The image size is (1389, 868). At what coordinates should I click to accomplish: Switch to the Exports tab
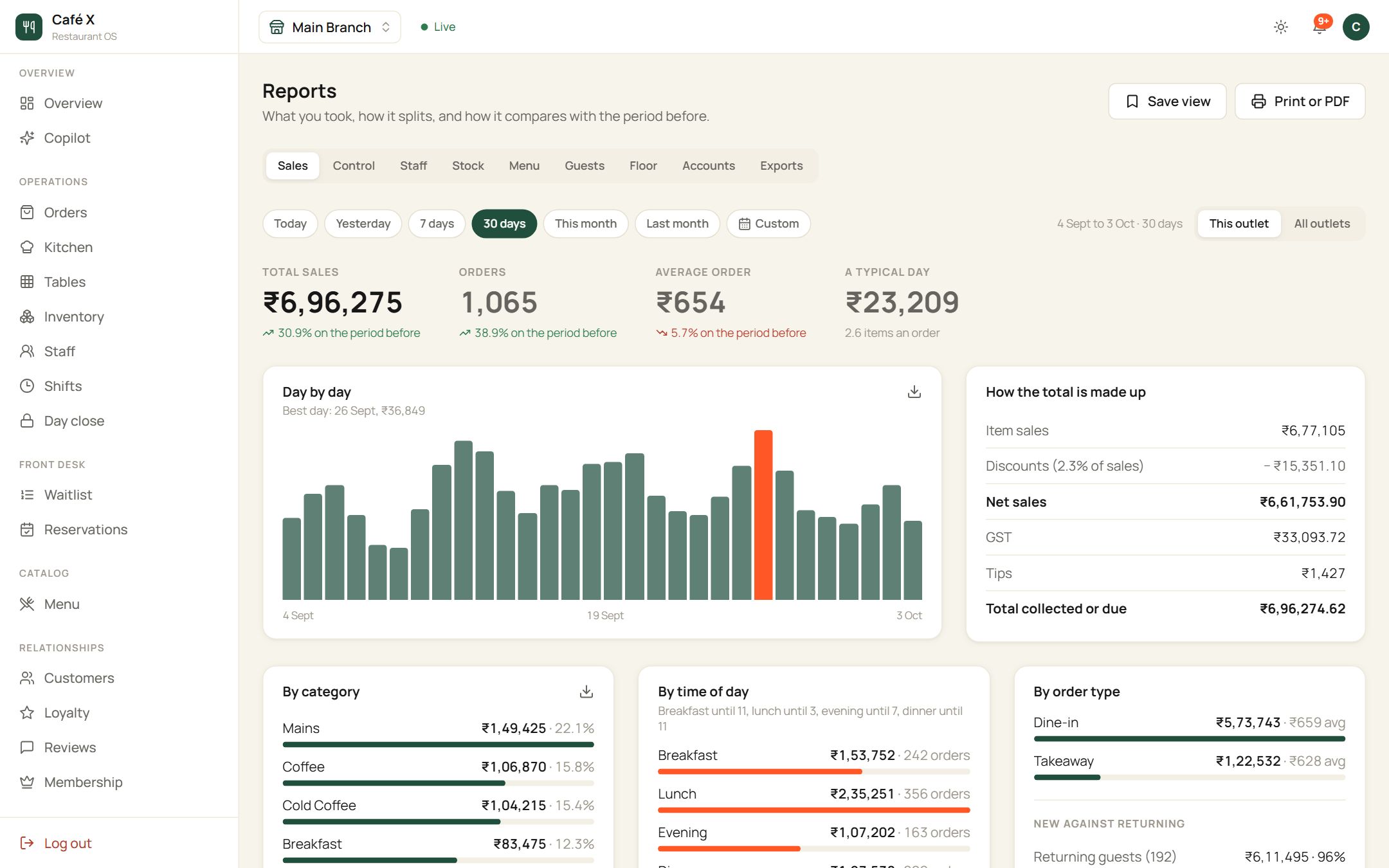(781, 166)
